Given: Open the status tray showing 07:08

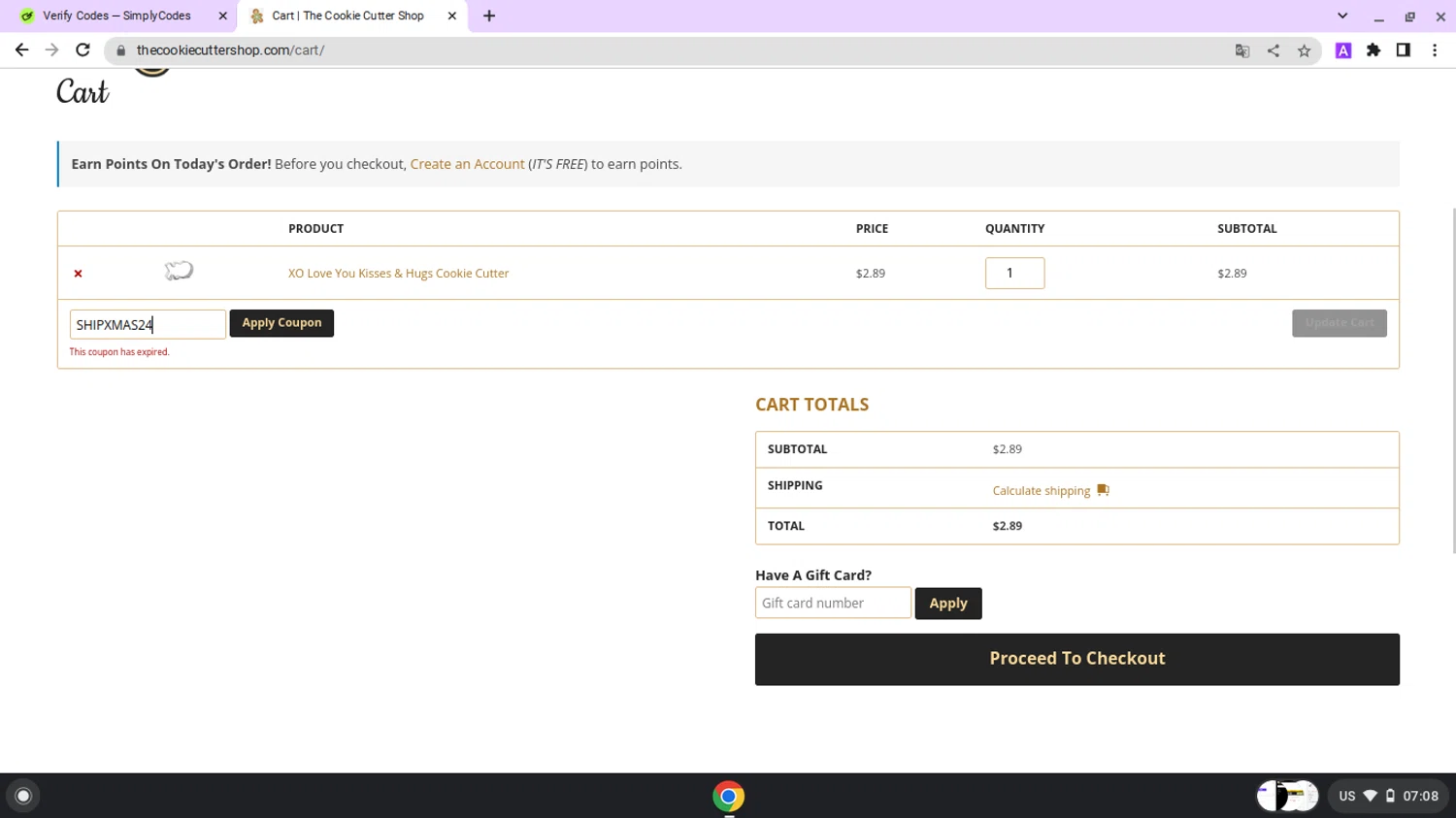Looking at the screenshot, I should (x=1388, y=796).
